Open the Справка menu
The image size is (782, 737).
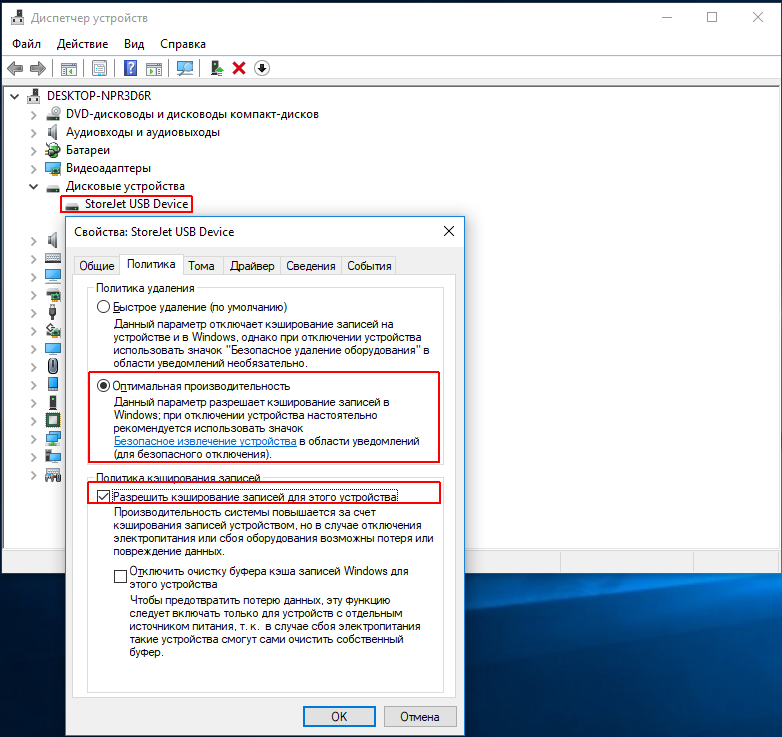[x=183, y=44]
